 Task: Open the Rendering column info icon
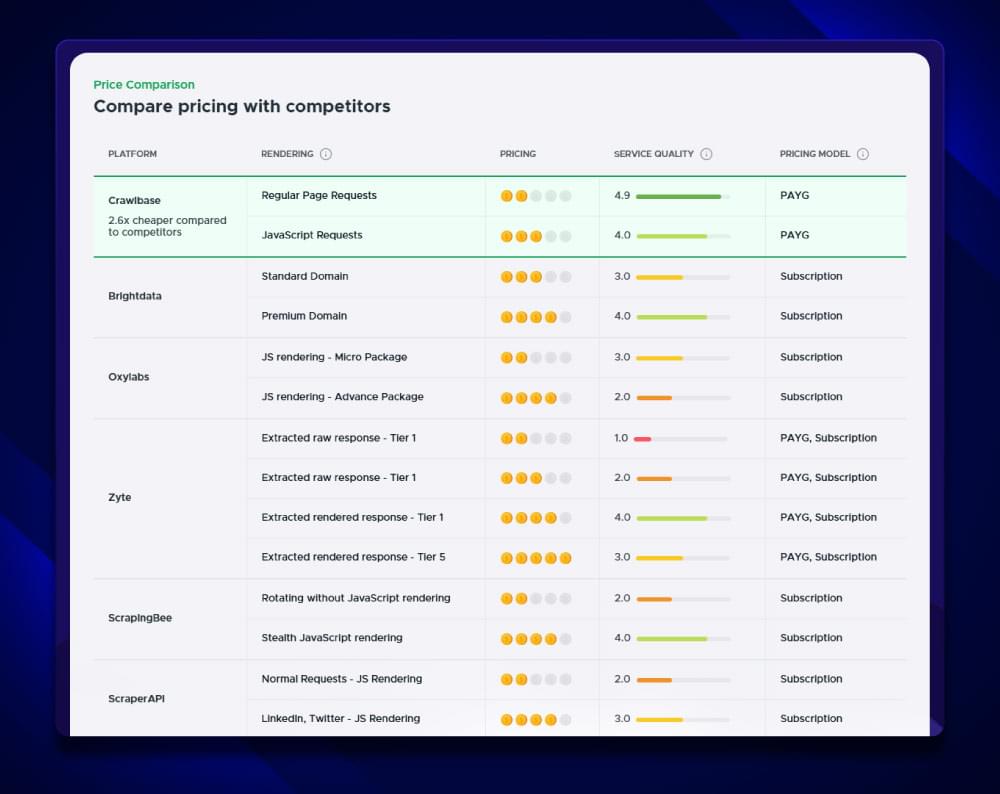326,154
